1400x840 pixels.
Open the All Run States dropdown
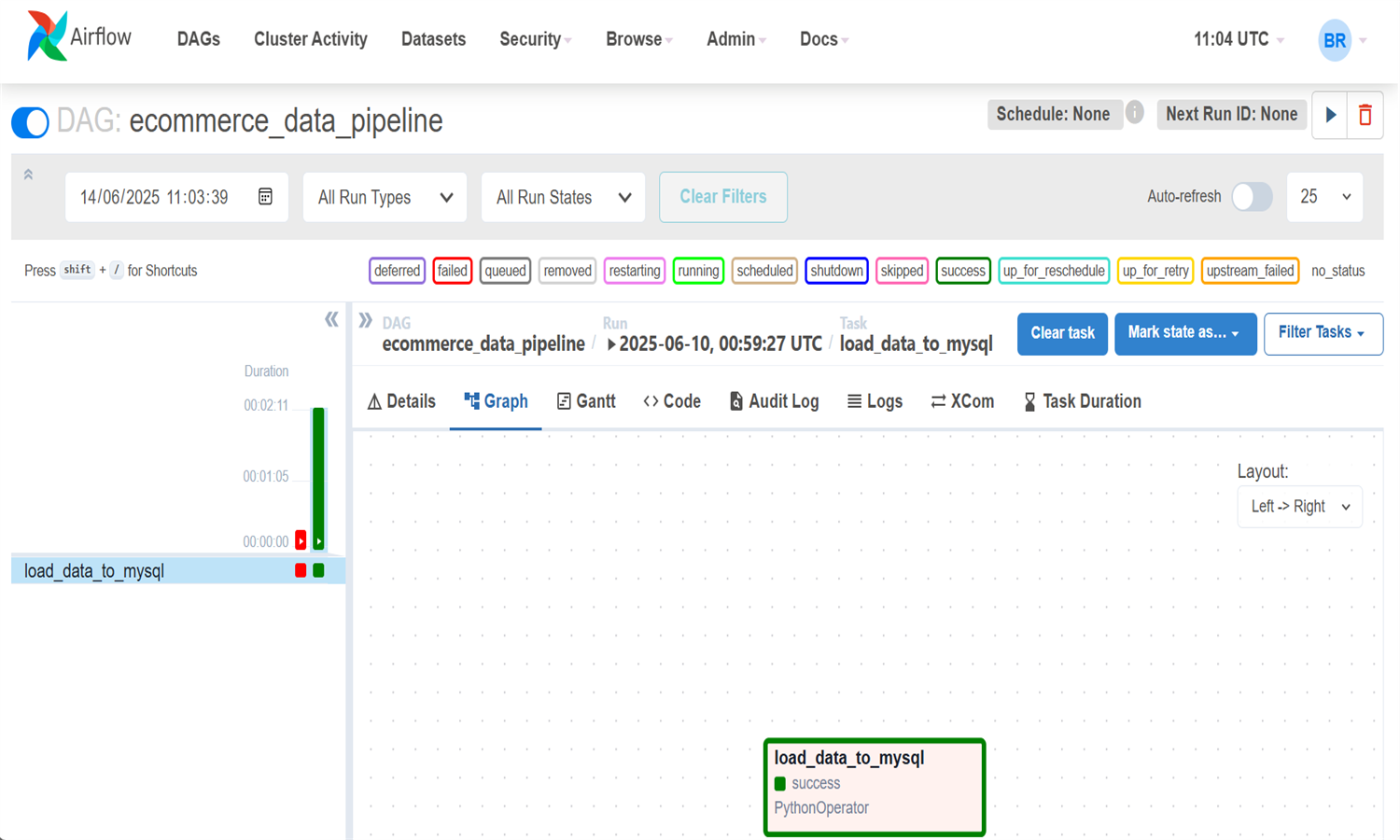pyautogui.click(x=563, y=197)
